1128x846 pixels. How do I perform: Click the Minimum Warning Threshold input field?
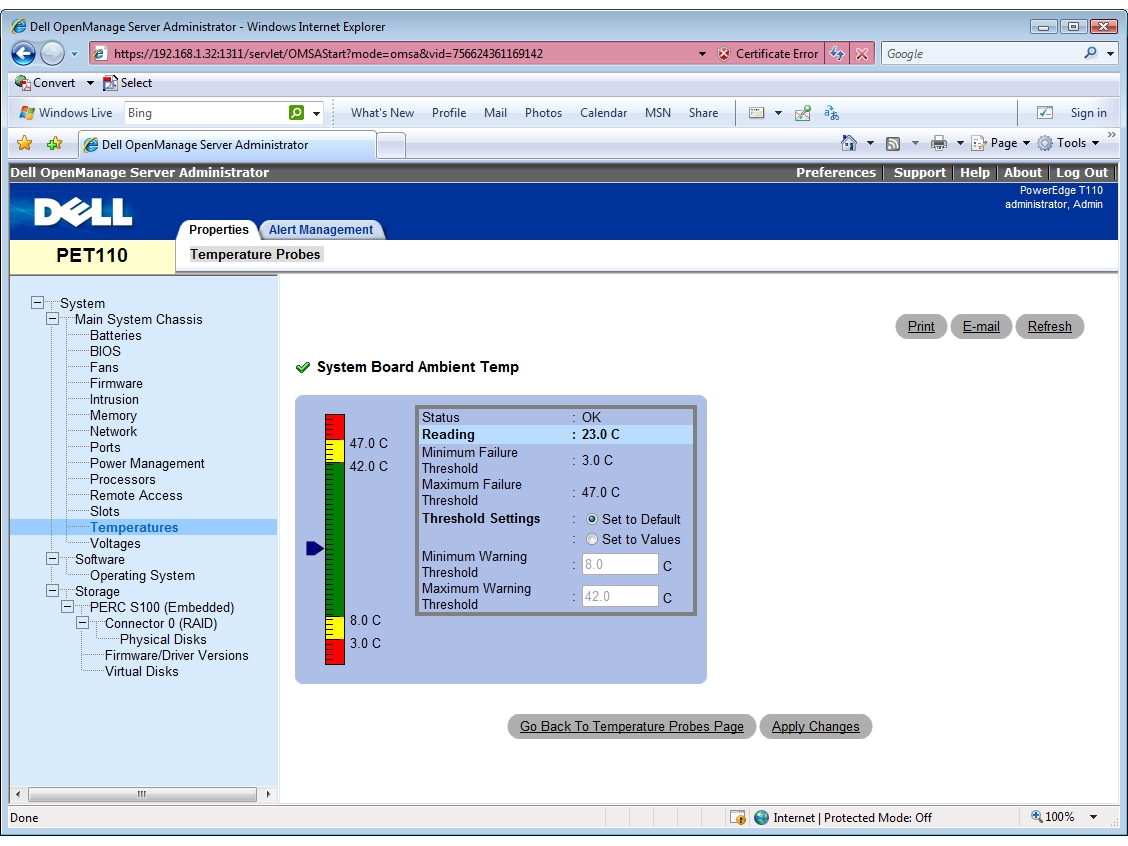[619, 565]
